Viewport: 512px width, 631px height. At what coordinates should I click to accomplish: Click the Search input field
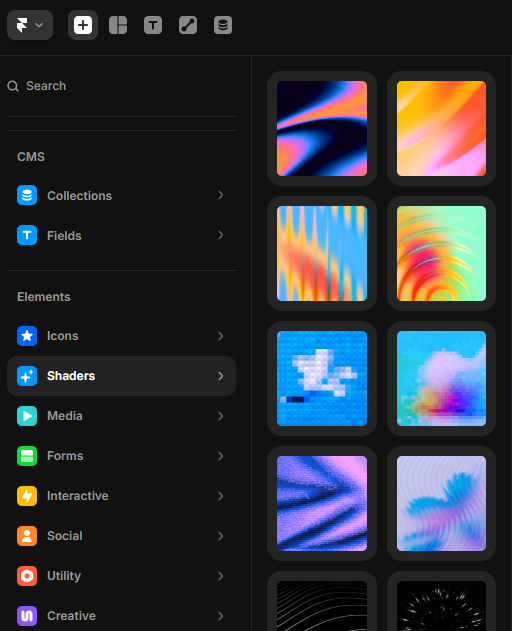pos(121,86)
